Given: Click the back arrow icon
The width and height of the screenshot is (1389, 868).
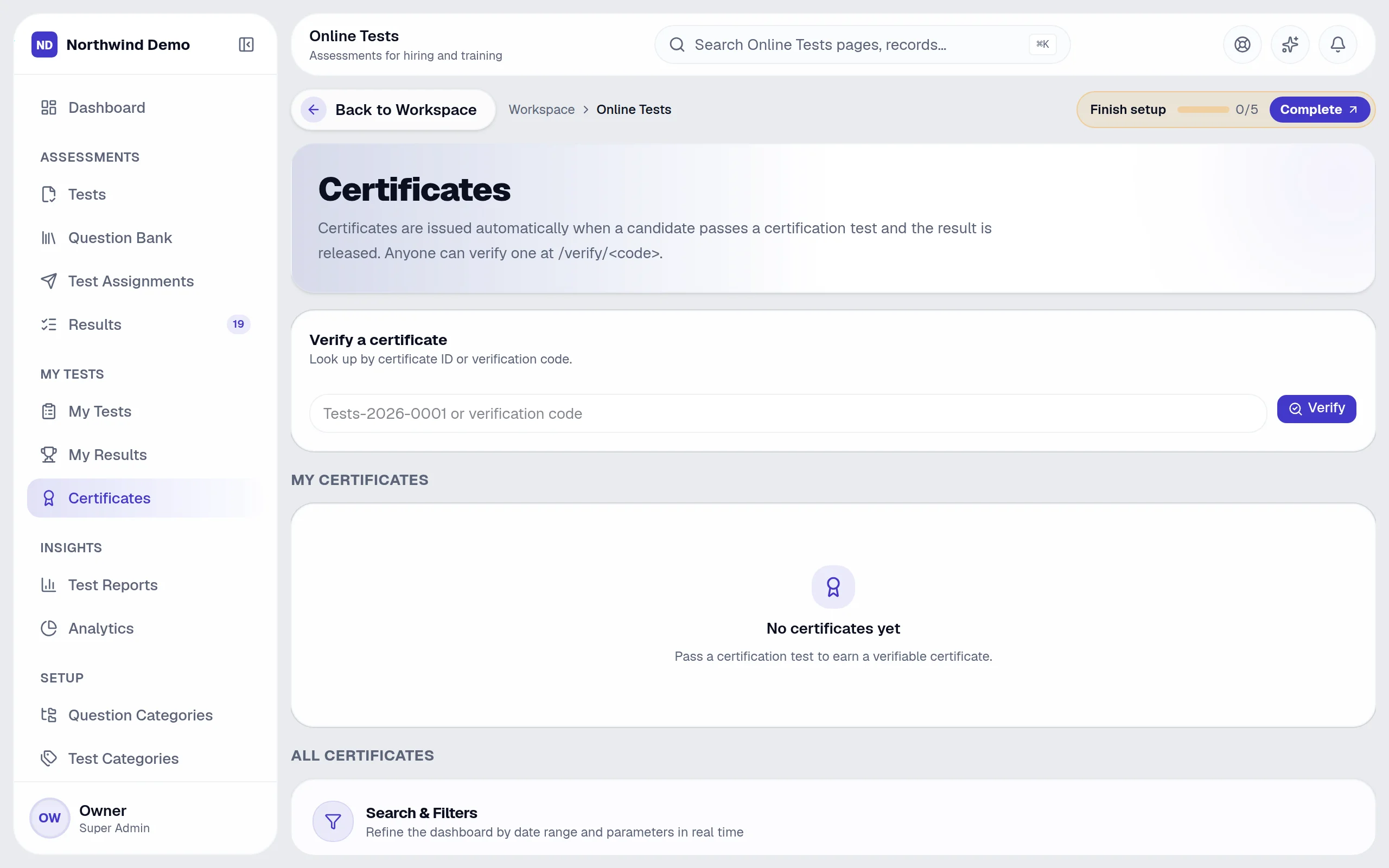Looking at the screenshot, I should tap(314, 110).
